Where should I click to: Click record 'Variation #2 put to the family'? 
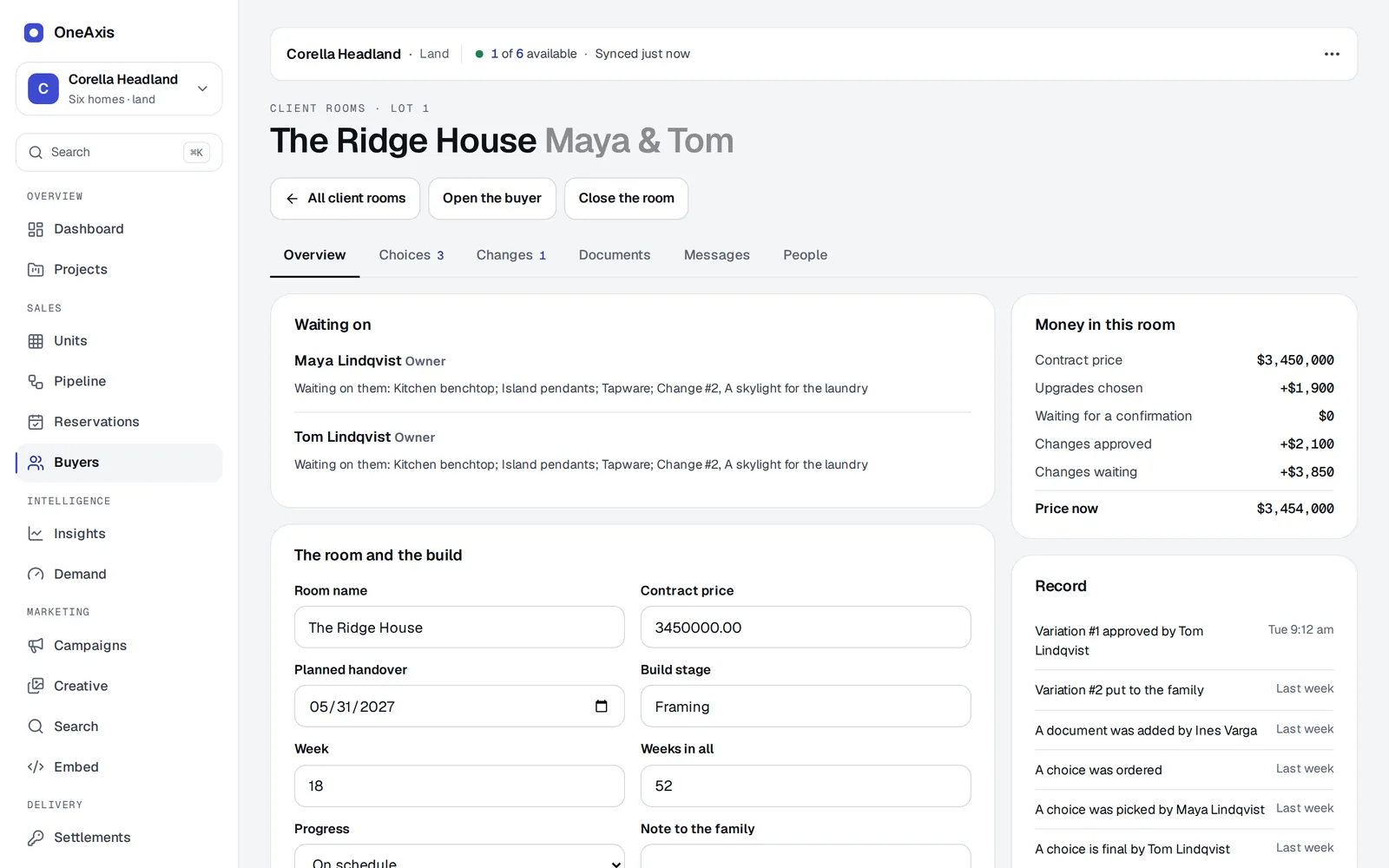point(1184,690)
